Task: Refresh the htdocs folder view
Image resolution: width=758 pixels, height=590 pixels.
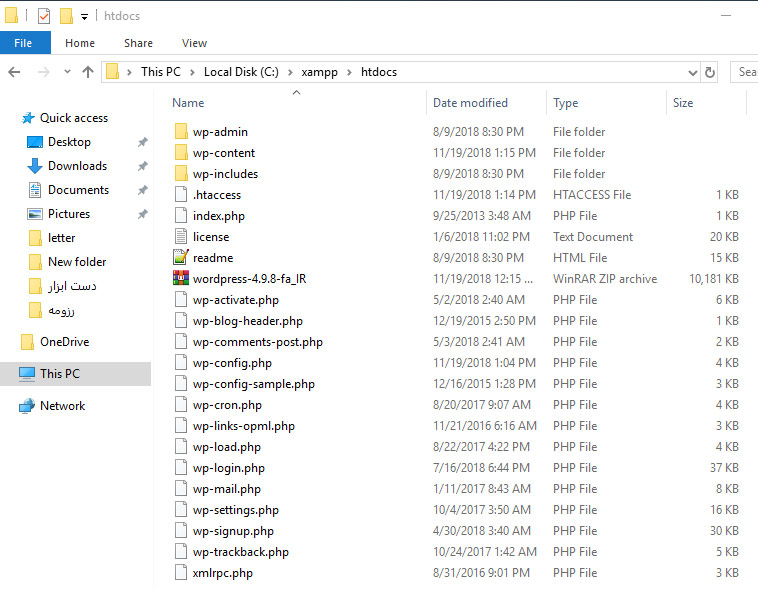Action: (x=710, y=73)
